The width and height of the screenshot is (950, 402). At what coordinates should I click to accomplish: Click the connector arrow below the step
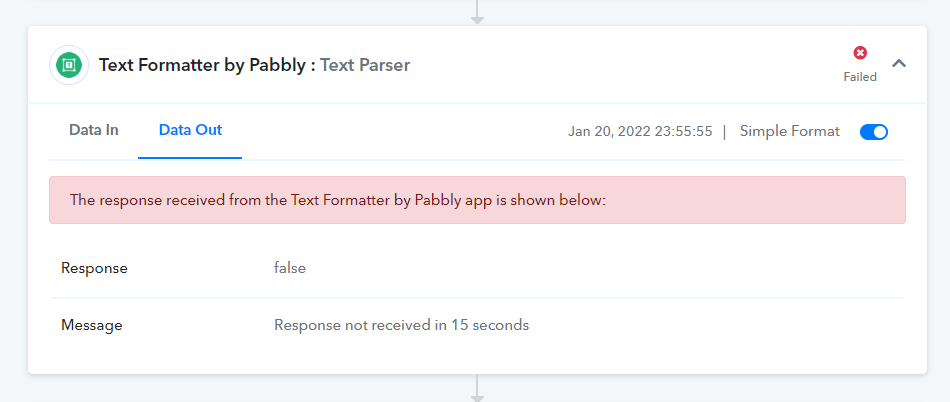click(477, 388)
